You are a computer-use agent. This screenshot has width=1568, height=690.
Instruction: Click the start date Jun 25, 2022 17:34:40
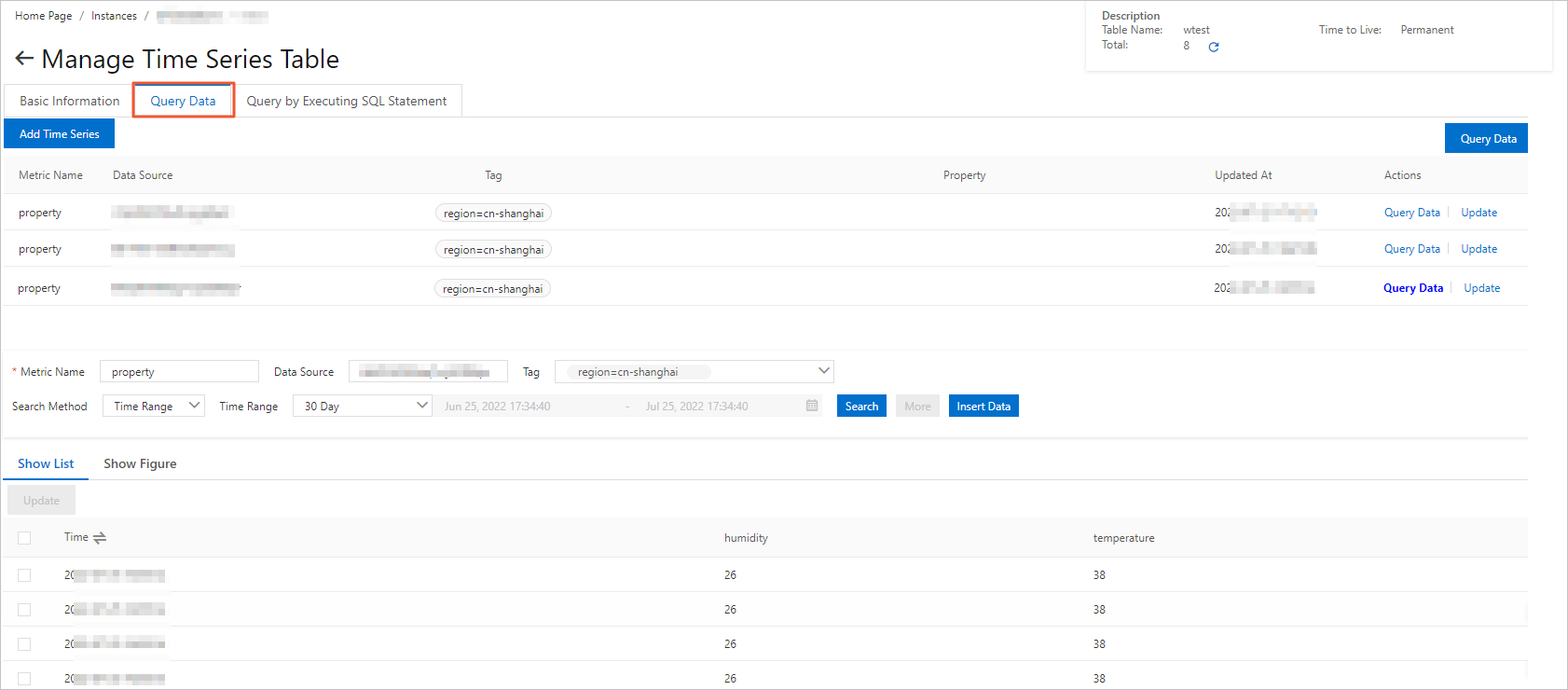497,406
